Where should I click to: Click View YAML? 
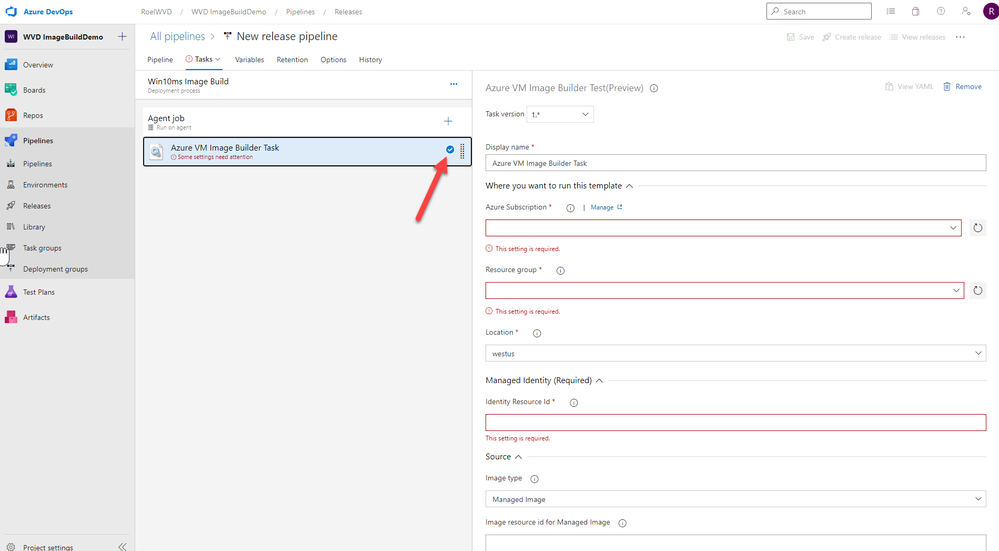(x=909, y=87)
